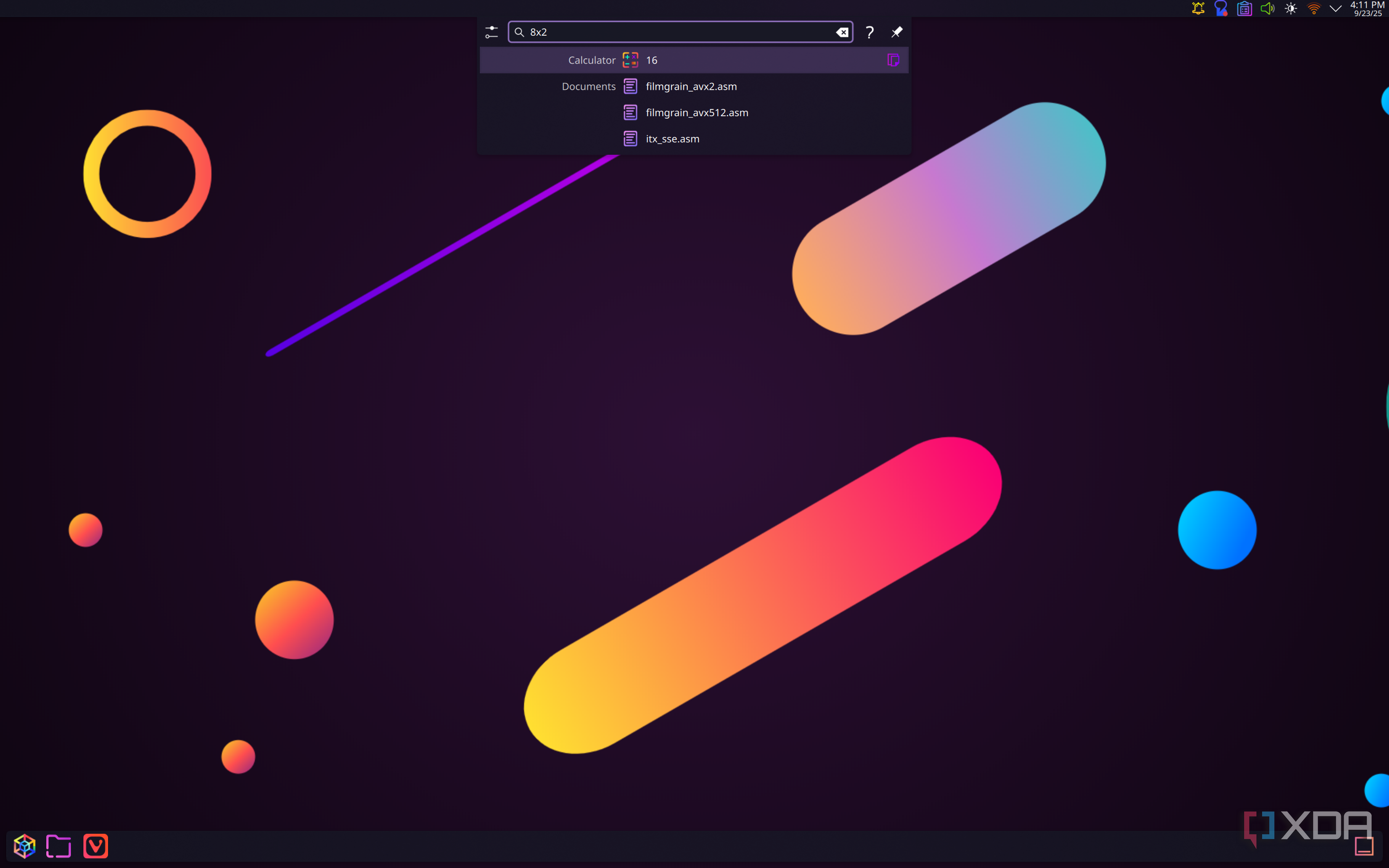Open itx_sse.asm document
This screenshot has height=868, width=1389.
click(x=694, y=139)
